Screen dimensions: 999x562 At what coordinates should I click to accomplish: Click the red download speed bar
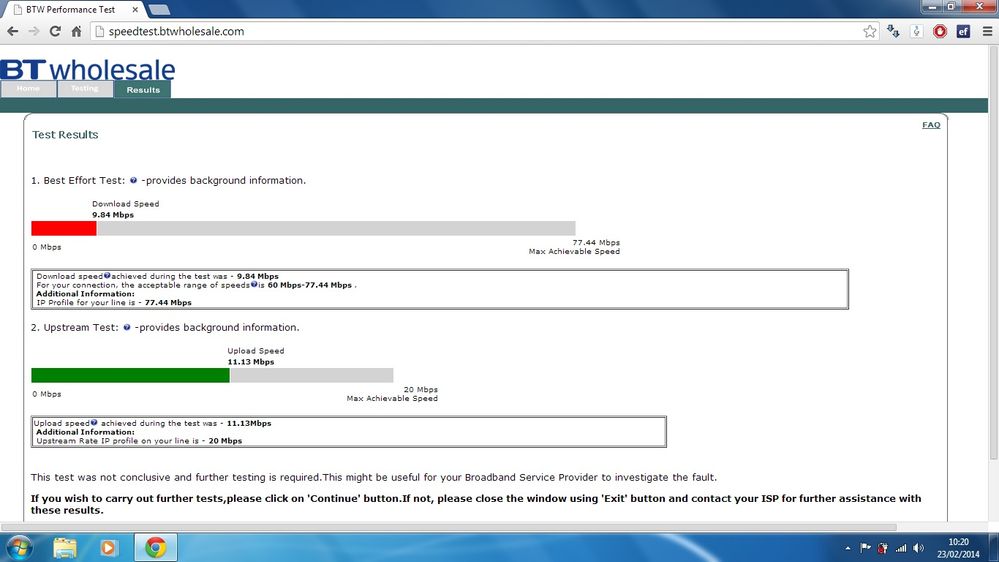click(64, 228)
